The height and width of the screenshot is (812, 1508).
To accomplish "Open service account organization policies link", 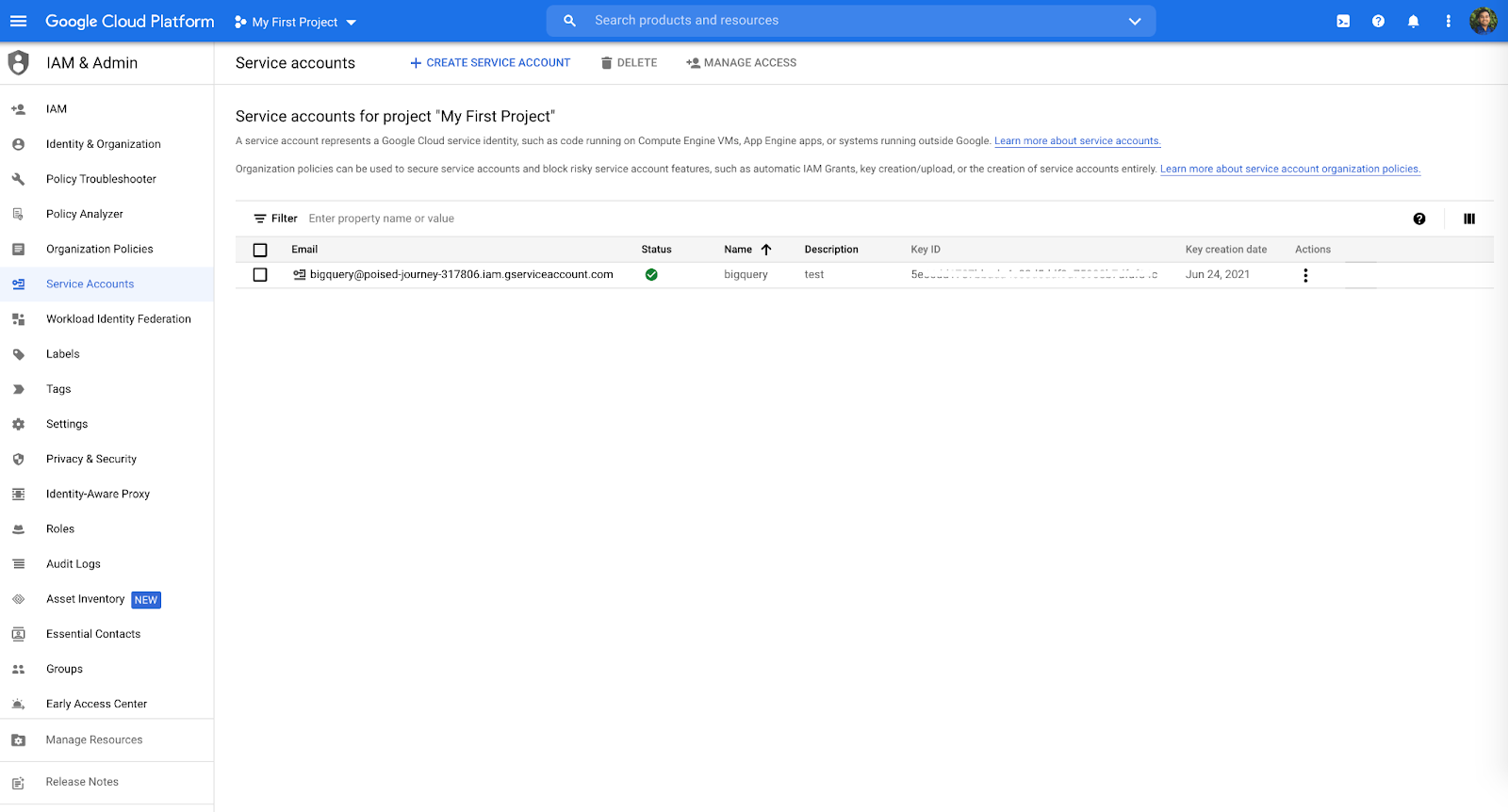I will (1290, 170).
